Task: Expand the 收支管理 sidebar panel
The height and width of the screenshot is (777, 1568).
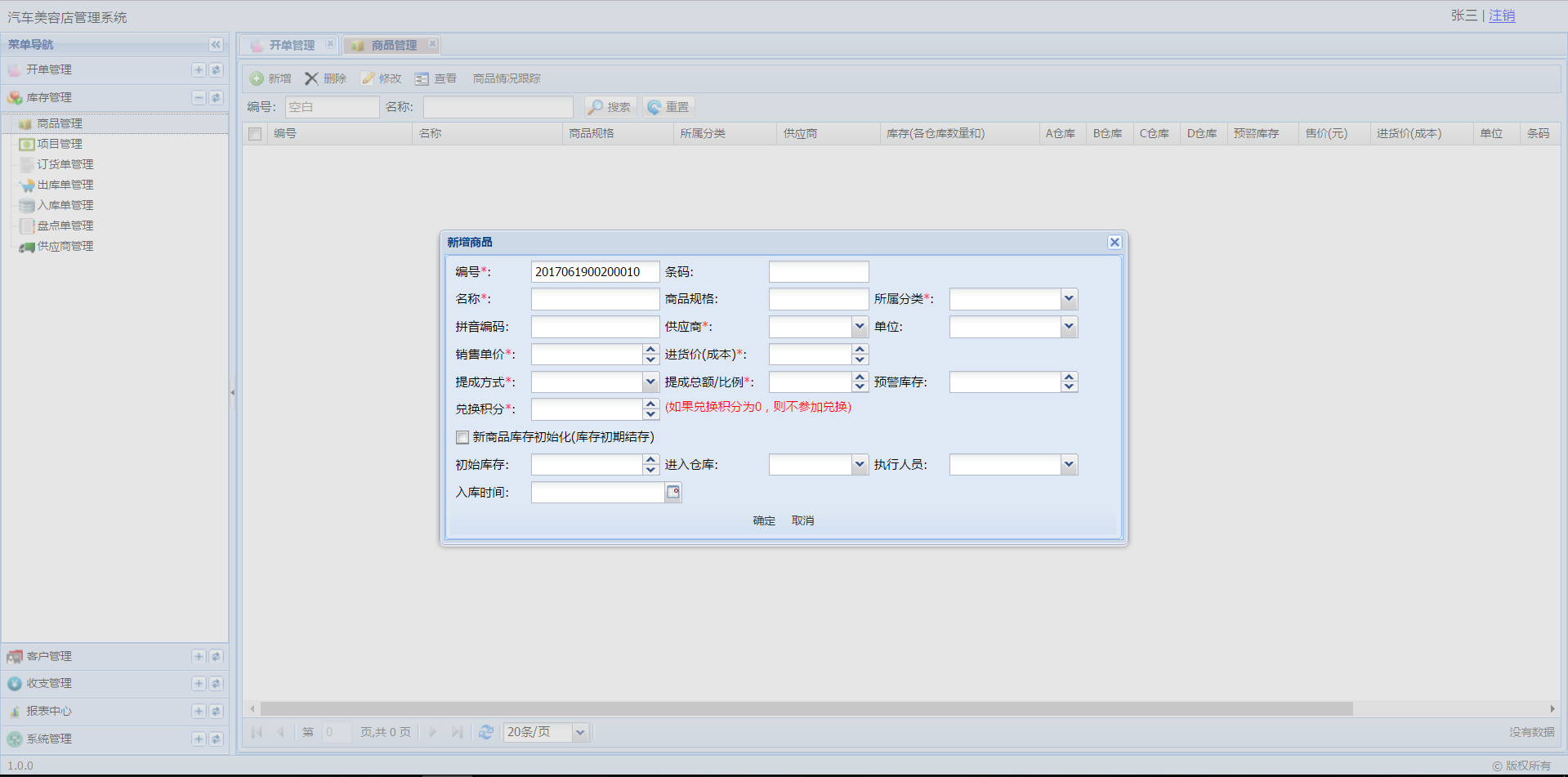Action: coord(199,683)
